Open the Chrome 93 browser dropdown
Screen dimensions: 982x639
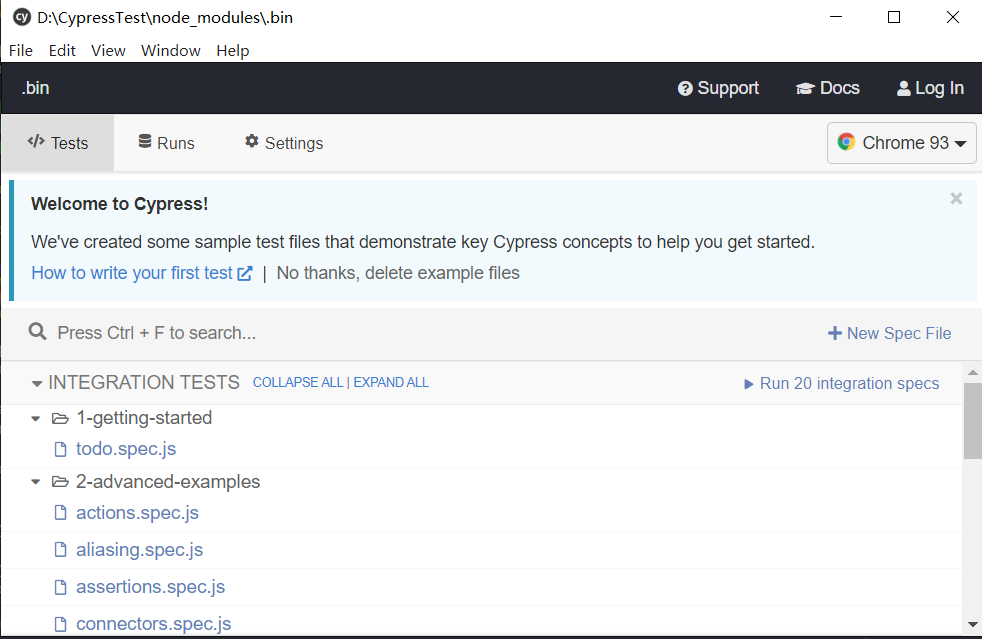[x=902, y=143]
